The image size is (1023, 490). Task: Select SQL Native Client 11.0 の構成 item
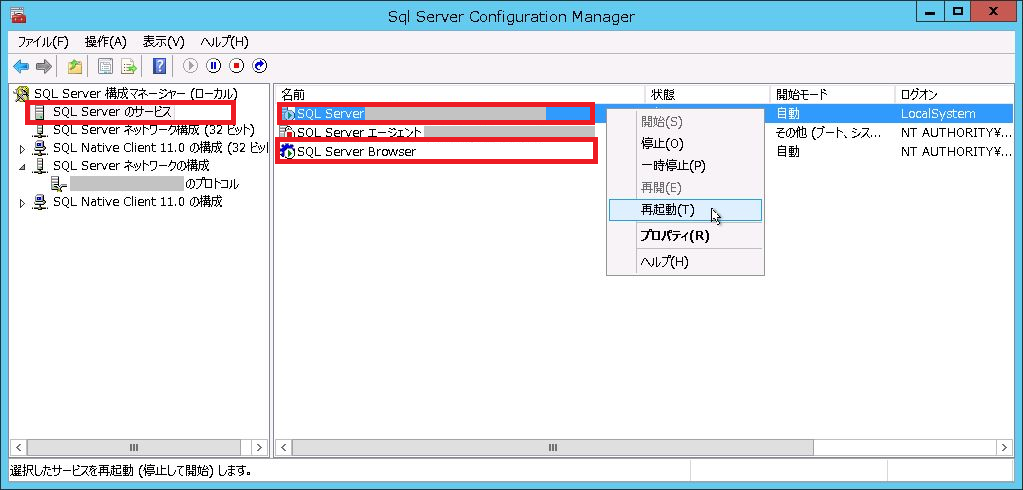[x=138, y=202]
